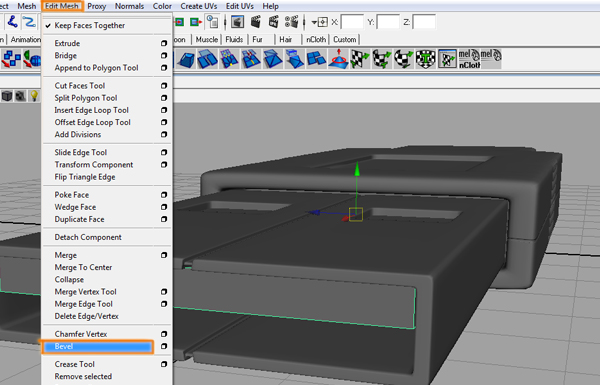Click the X coordinate input field
The image size is (600, 385).
(352, 22)
